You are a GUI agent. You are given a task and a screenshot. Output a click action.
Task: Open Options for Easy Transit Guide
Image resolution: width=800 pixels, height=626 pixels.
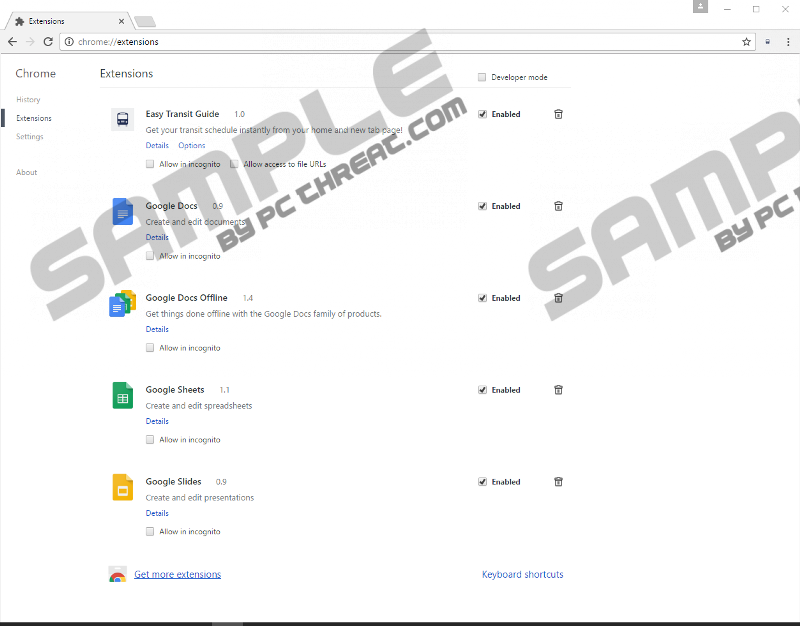tap(191, 146)
